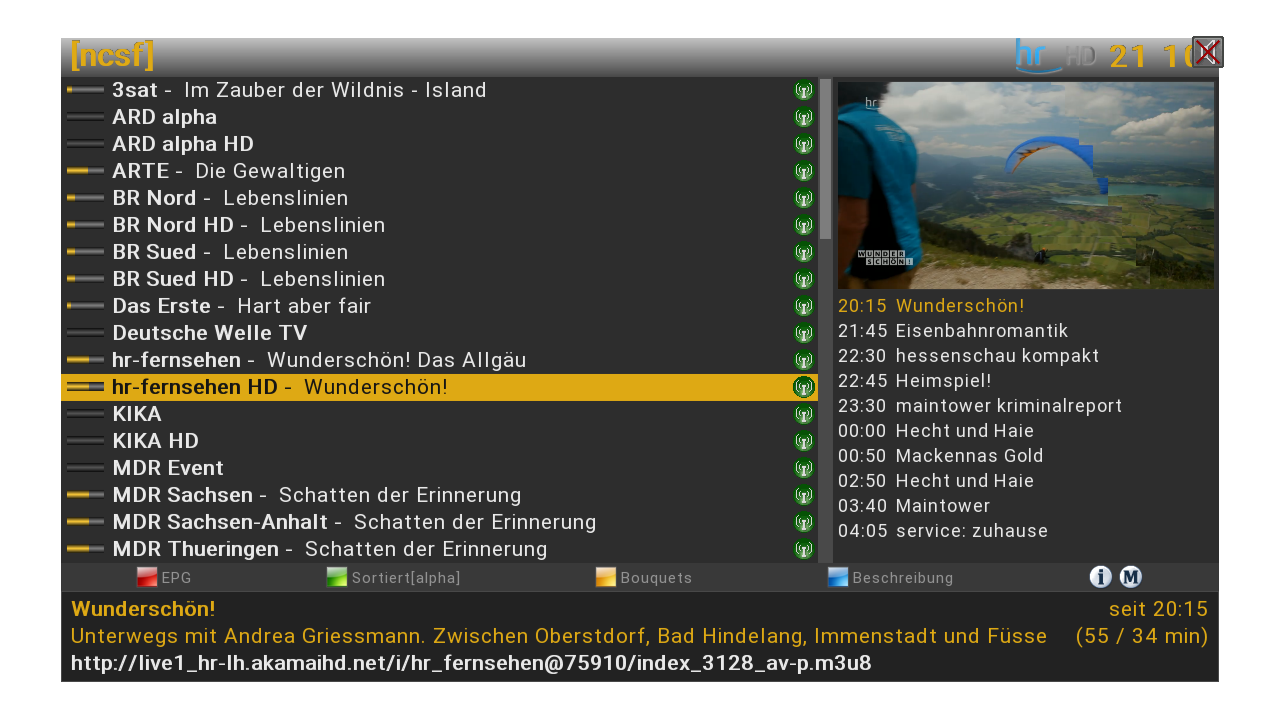Select channel BR Nord HD

coord(173,225)
